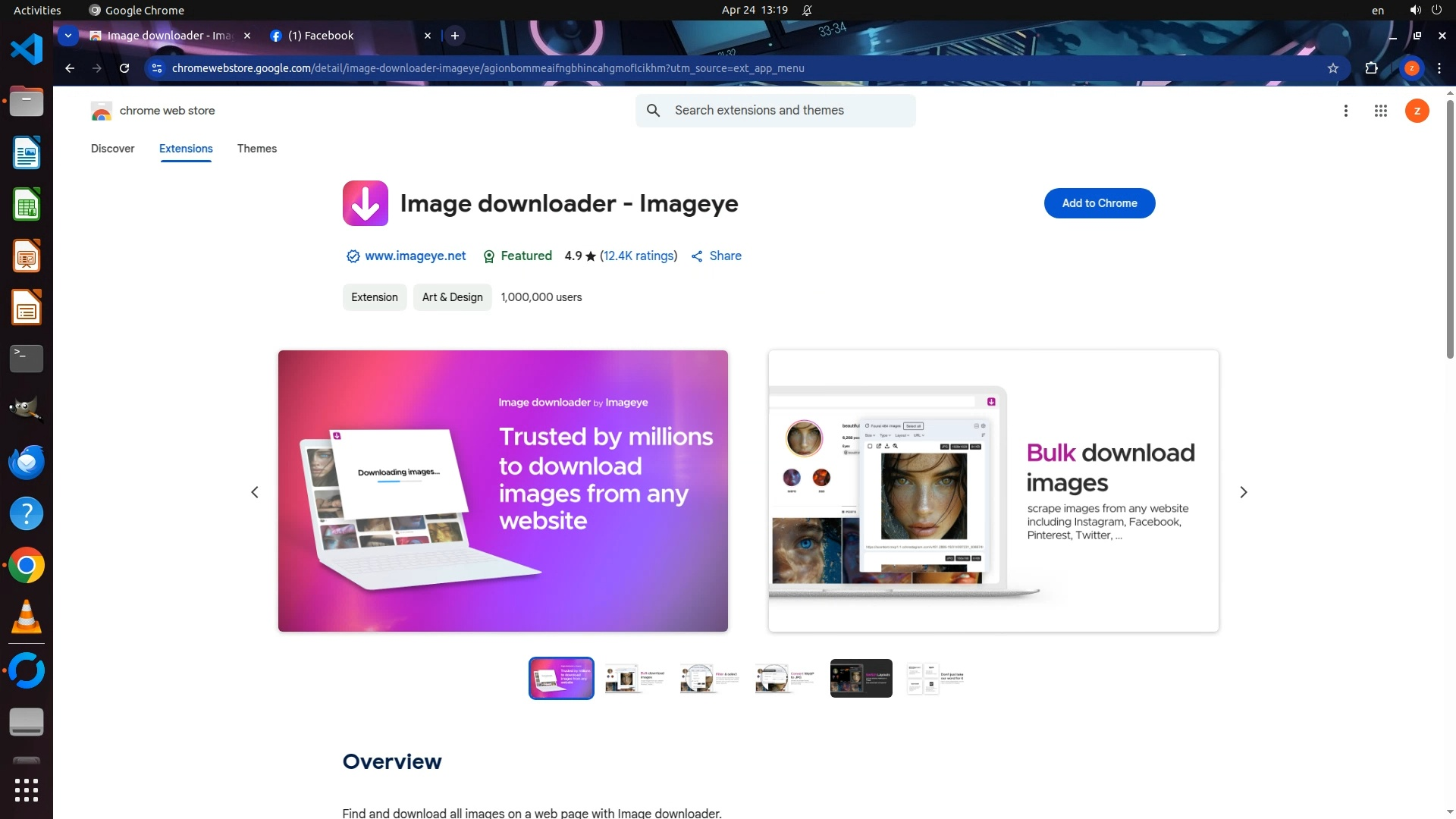Show next screenshot with right chevron
This screenshot has height=819, width=1456.
pyautogui.click(x=1243, y=492)
